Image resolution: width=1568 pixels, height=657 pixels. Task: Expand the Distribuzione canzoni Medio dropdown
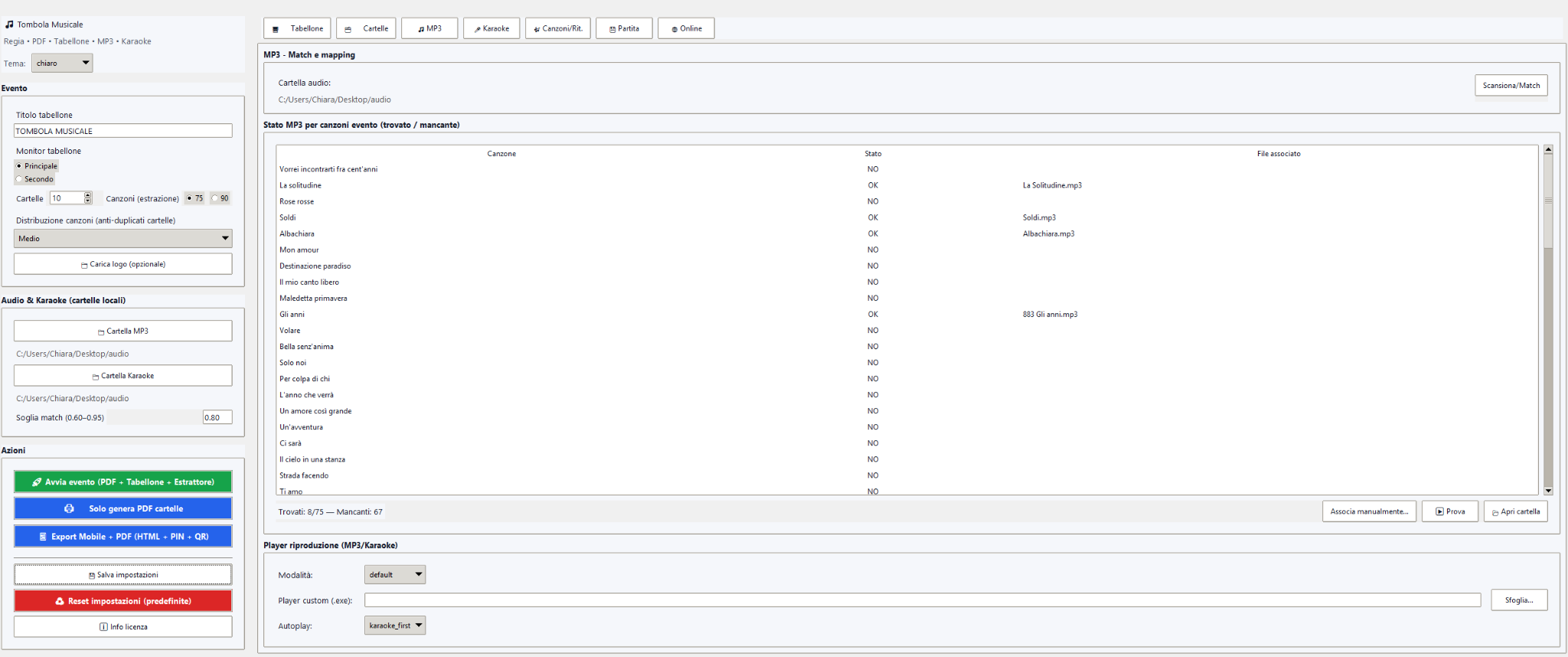click(x=122, y=238)
